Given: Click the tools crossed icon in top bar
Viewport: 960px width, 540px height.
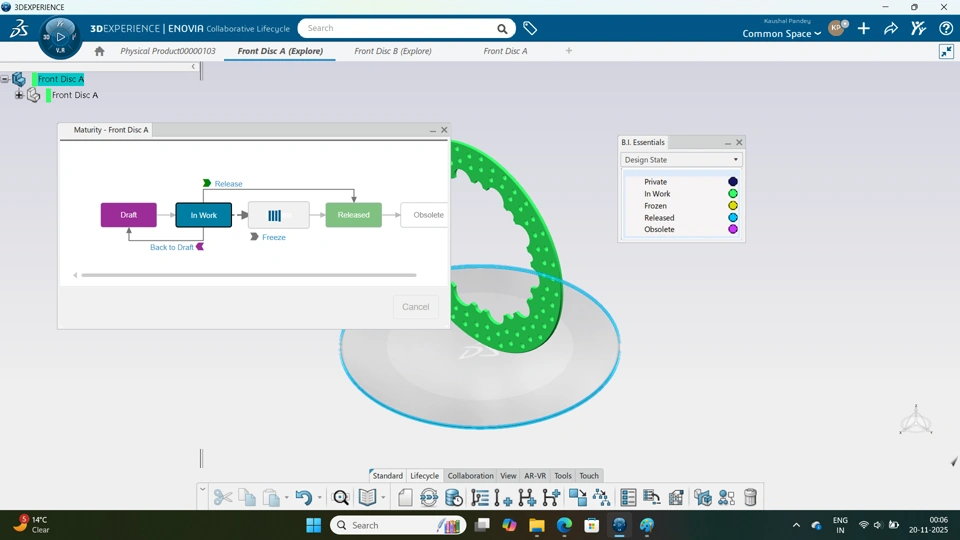Looking at the screenshot, I should (918, 28).
